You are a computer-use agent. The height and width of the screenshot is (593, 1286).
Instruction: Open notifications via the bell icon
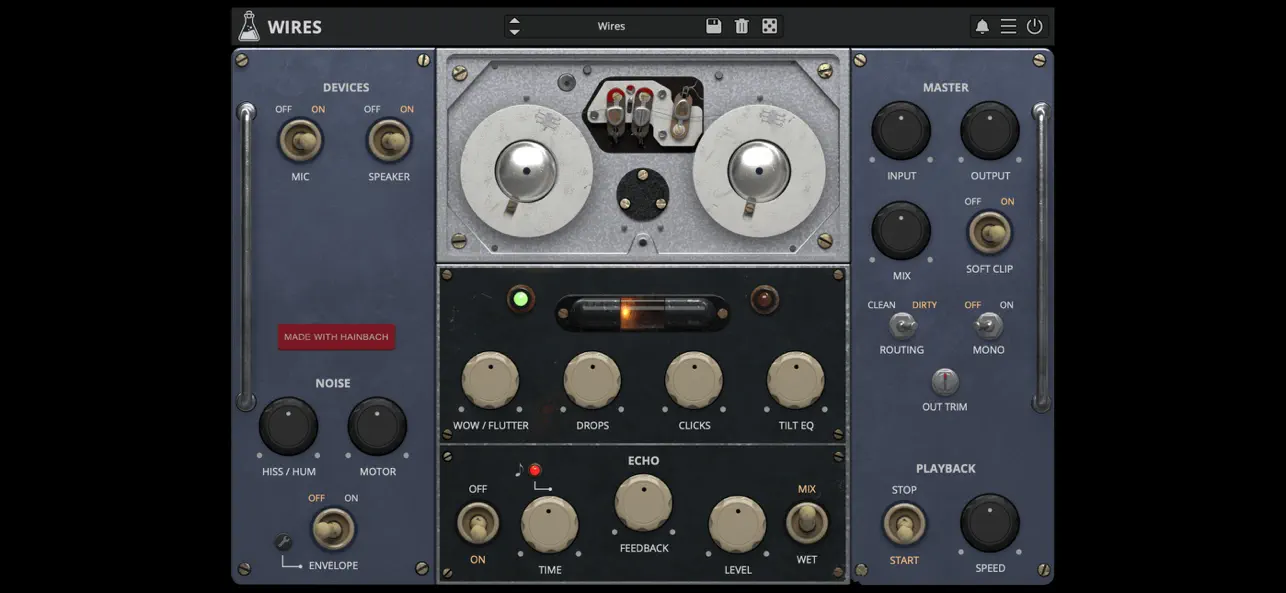(x=981, y=25)
